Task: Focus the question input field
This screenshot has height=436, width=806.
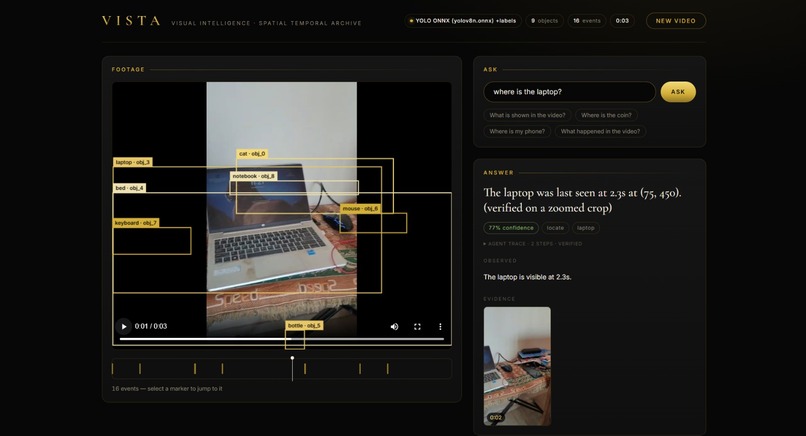Action: tap(569, 92)
